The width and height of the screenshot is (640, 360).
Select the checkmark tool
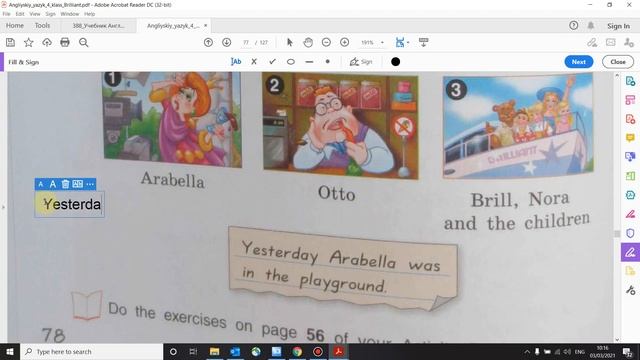coord(272,62)
